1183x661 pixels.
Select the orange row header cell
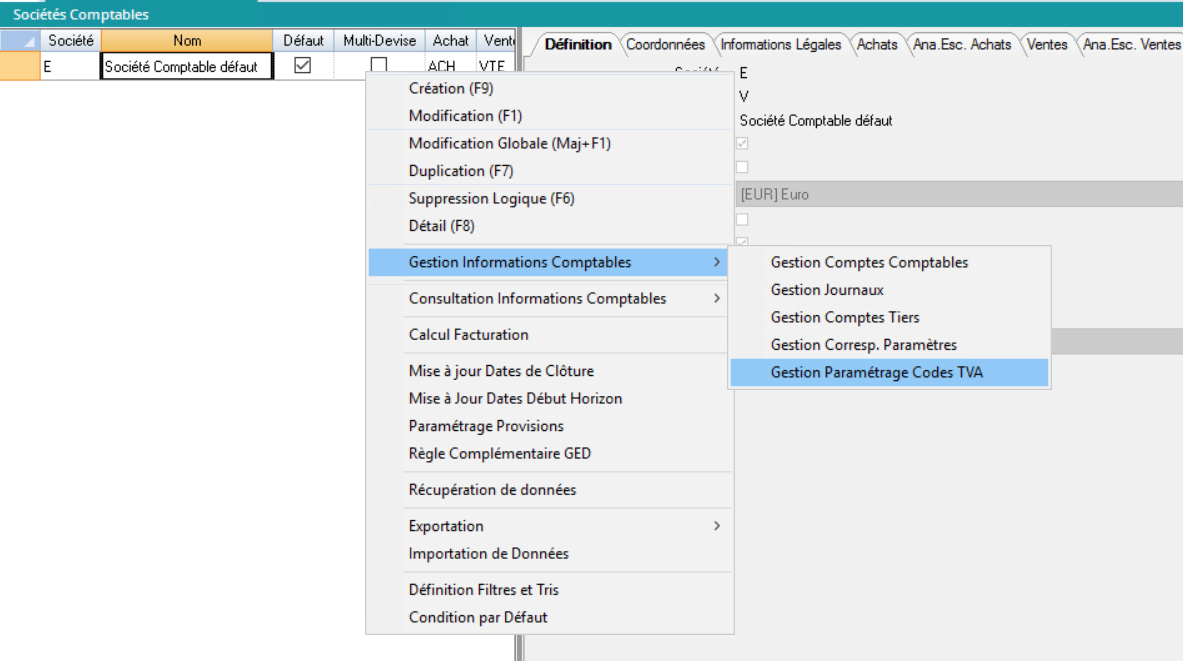point(20,66)
